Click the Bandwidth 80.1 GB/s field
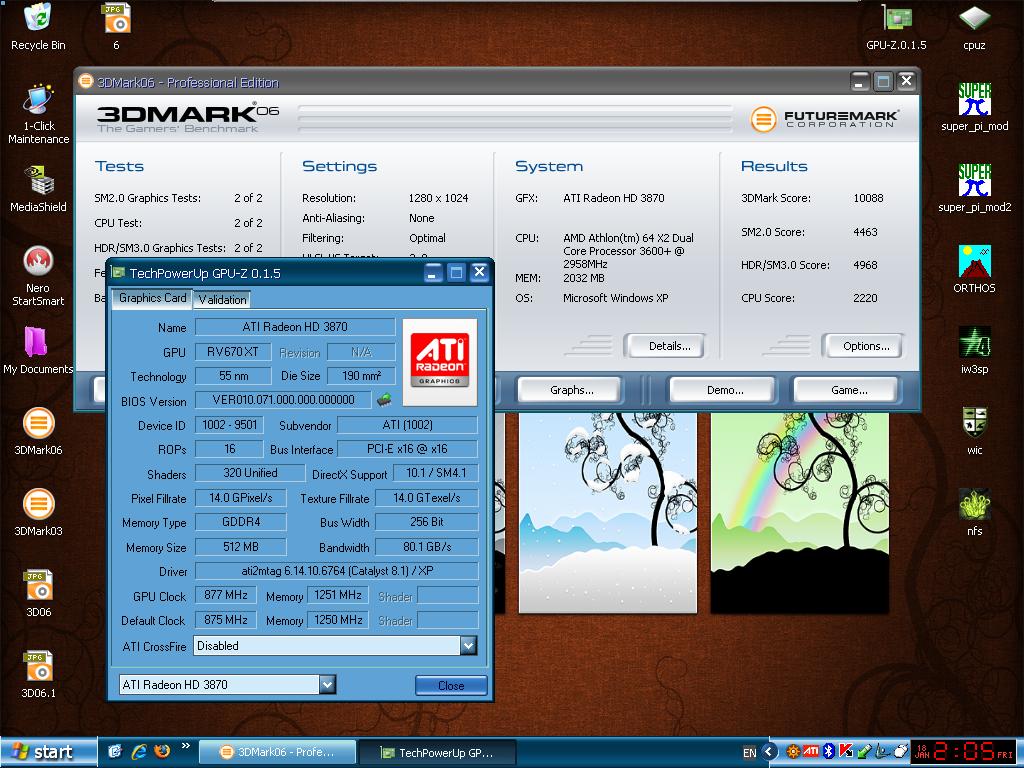Viewport: 1024px width, 768px height. [427, 547]
